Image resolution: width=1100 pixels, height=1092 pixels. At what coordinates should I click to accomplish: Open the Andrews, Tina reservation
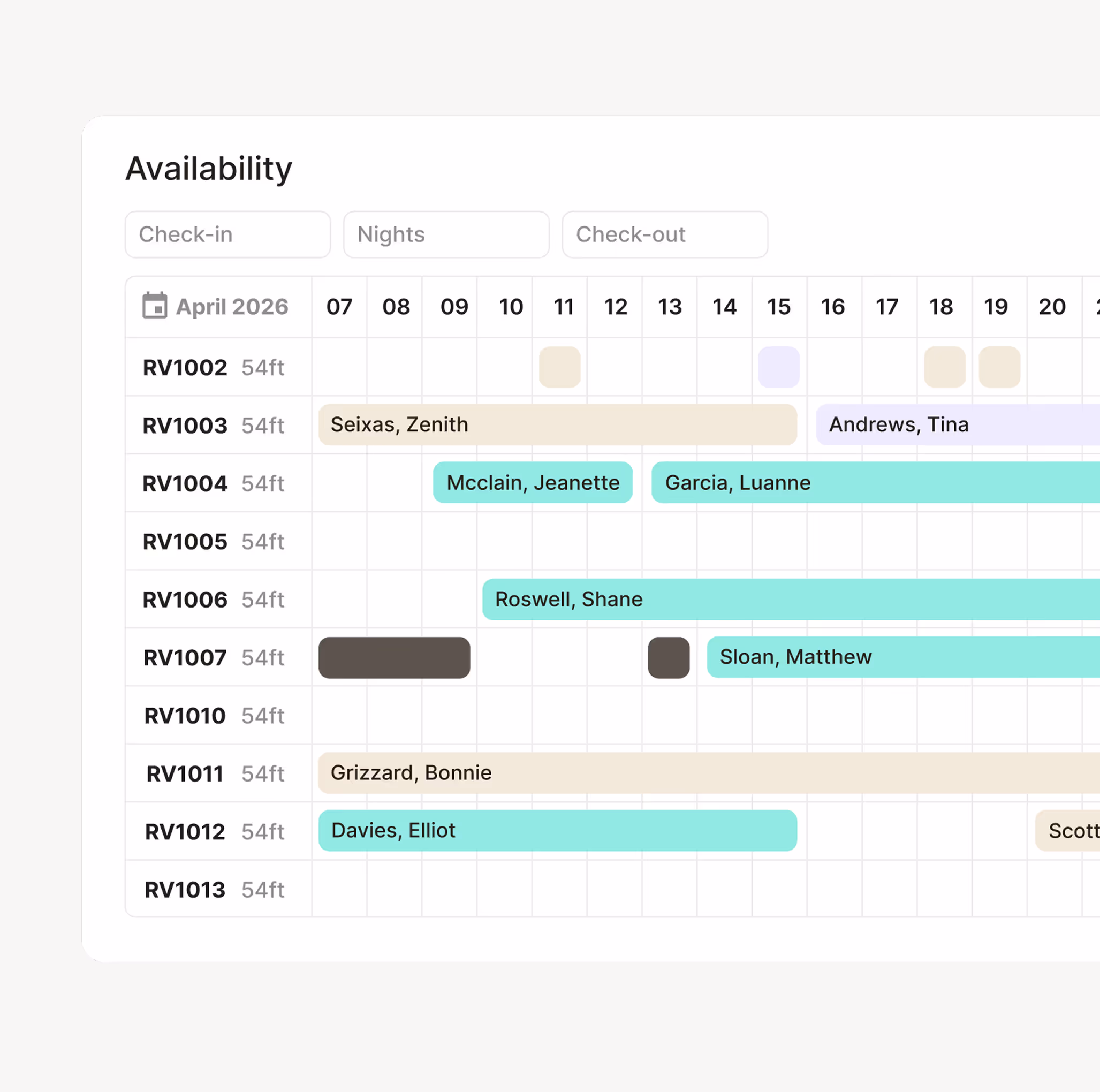(x=957, y=424)
